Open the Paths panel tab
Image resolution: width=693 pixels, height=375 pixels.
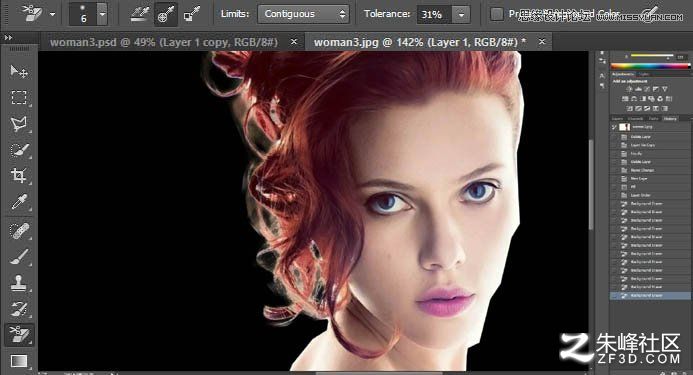click(x=653, y=119)
